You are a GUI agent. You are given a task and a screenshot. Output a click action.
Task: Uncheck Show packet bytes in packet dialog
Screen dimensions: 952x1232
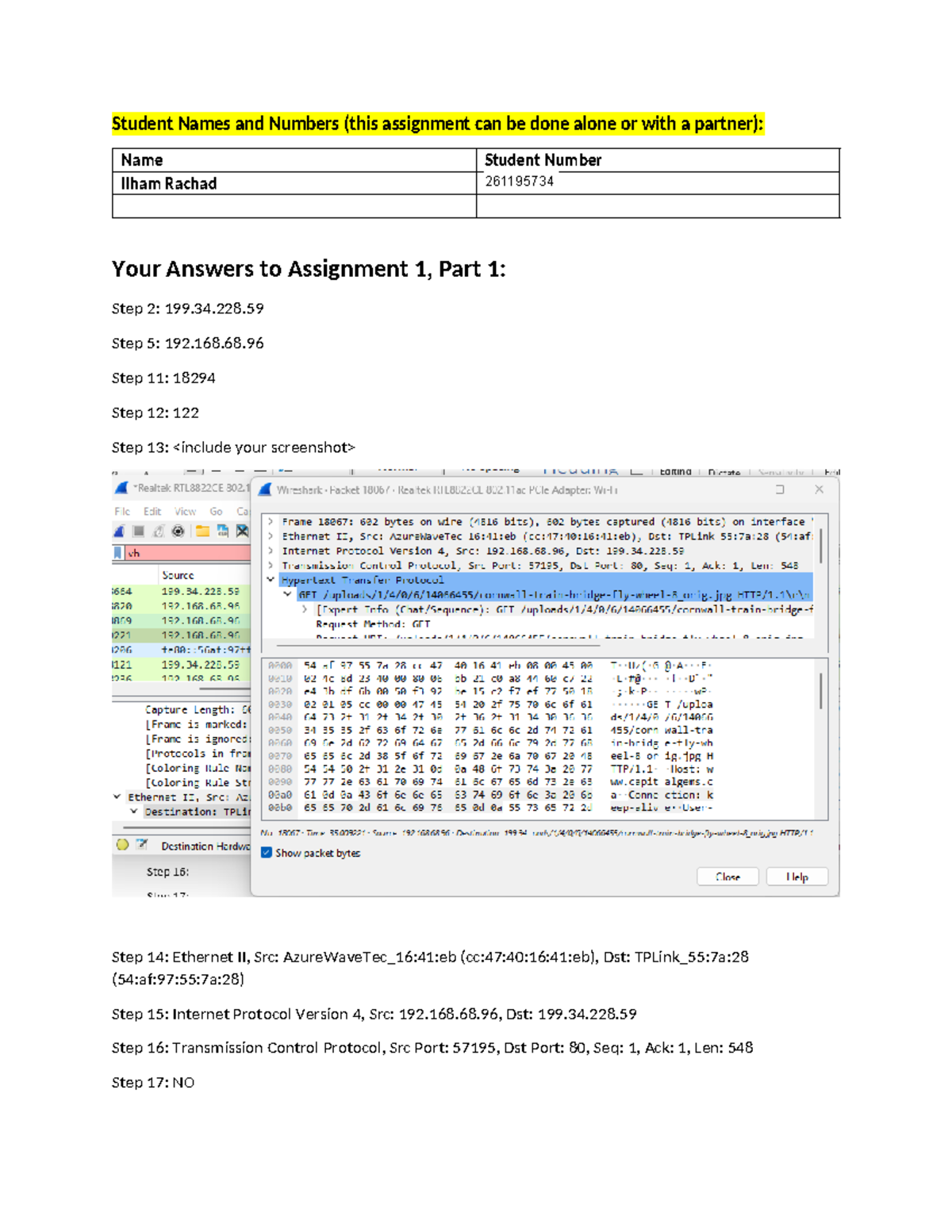click(x=265, y=853)
